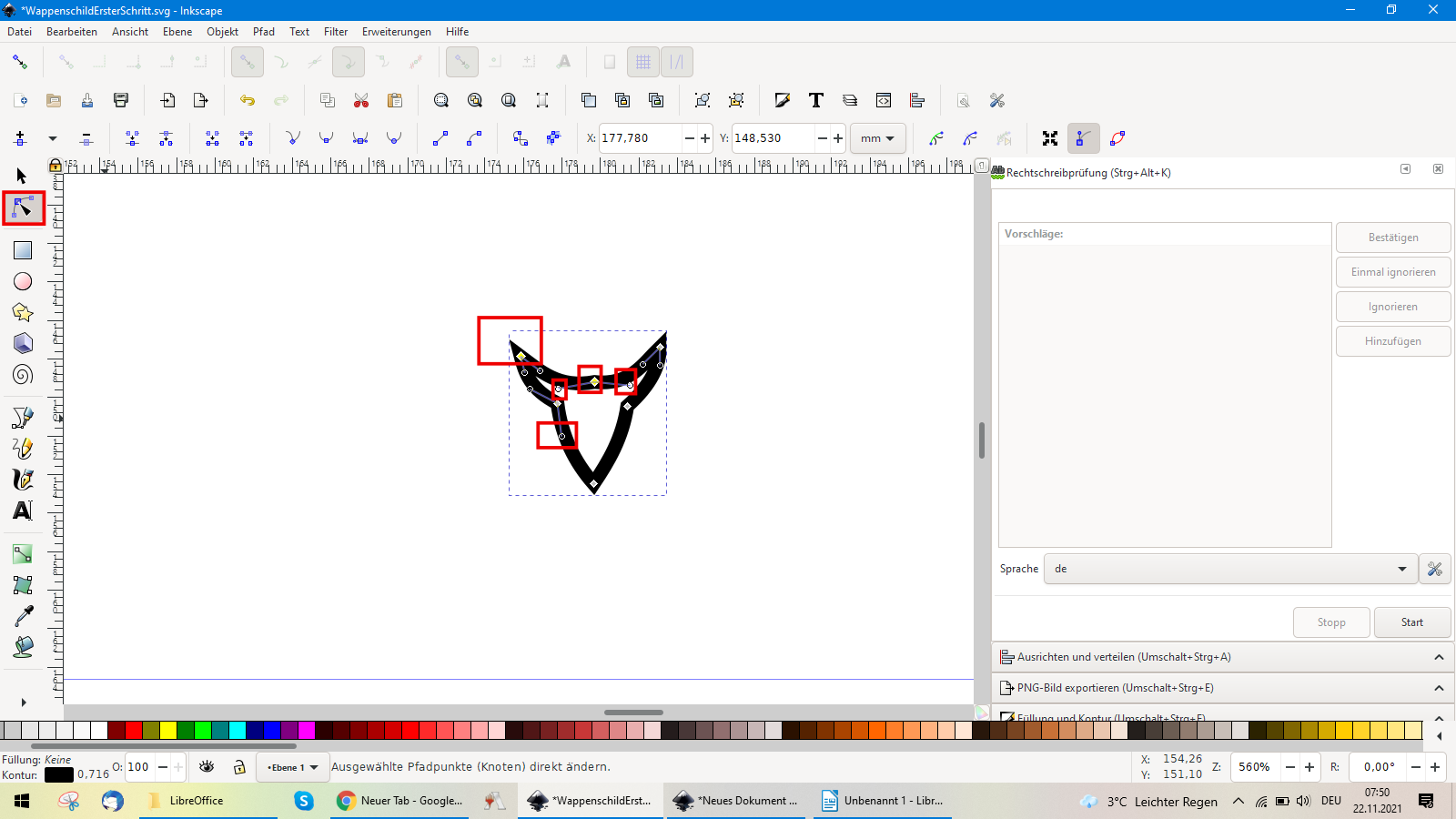Image resolution: width=1456 pixels, height=819 pixels.
Task: Open the mm units dropdown
Action: [877, 138]
